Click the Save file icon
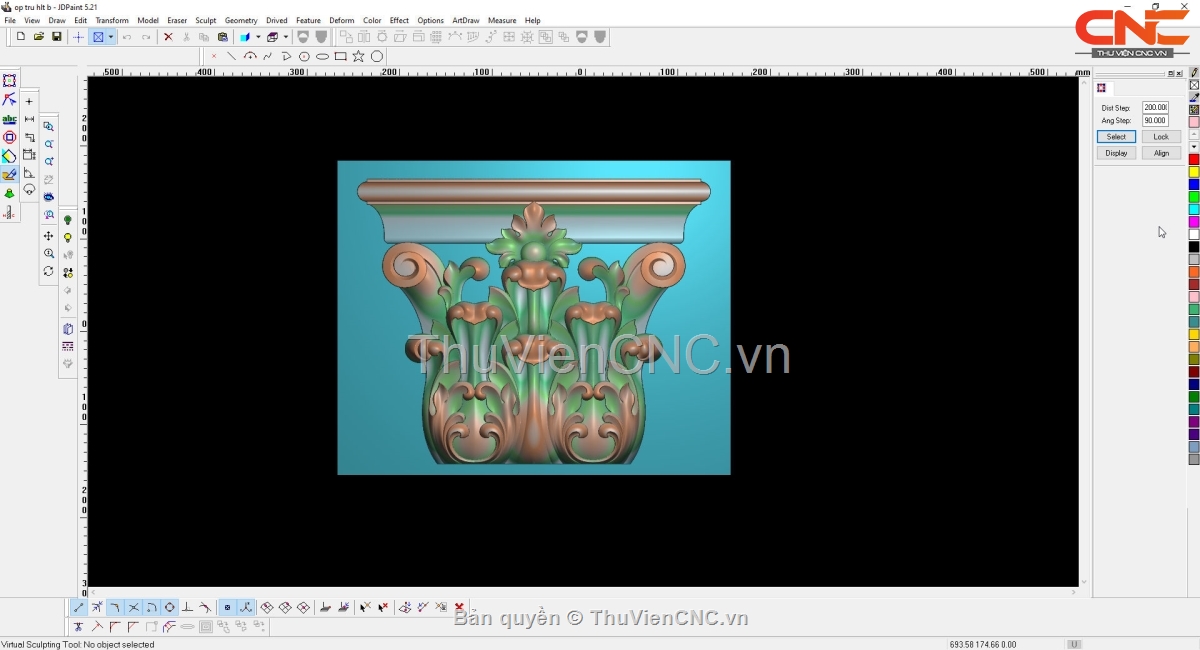Viewport: 1200px width, 650px height. pos(56,37)
